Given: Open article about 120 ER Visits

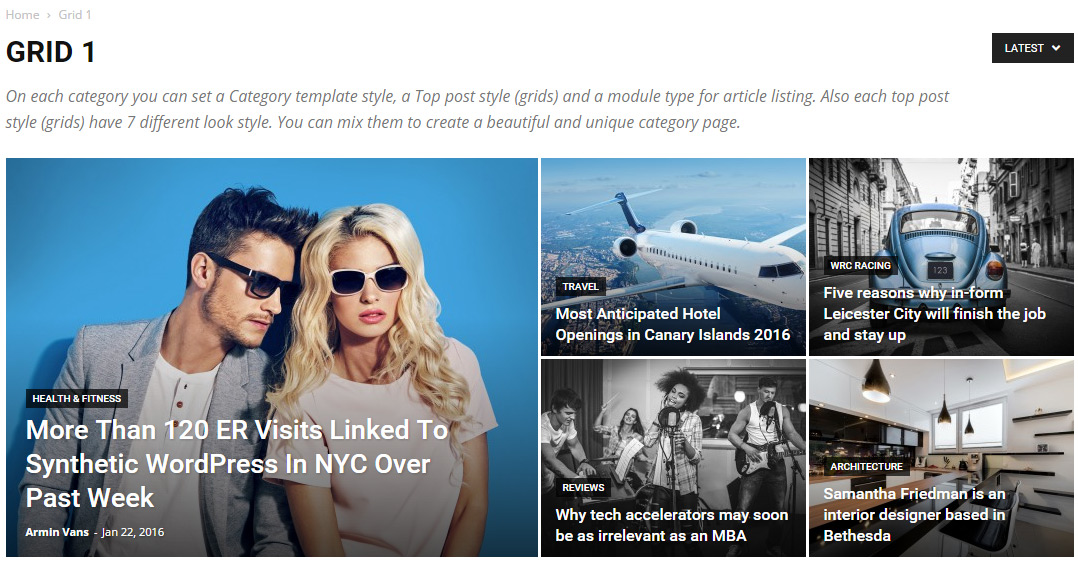Looking at the screenshot, I should click(x=237, y=464).
